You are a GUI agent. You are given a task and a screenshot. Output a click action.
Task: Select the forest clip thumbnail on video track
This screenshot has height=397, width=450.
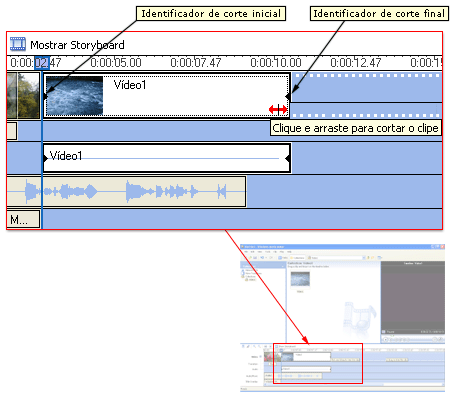pos(23,95)
